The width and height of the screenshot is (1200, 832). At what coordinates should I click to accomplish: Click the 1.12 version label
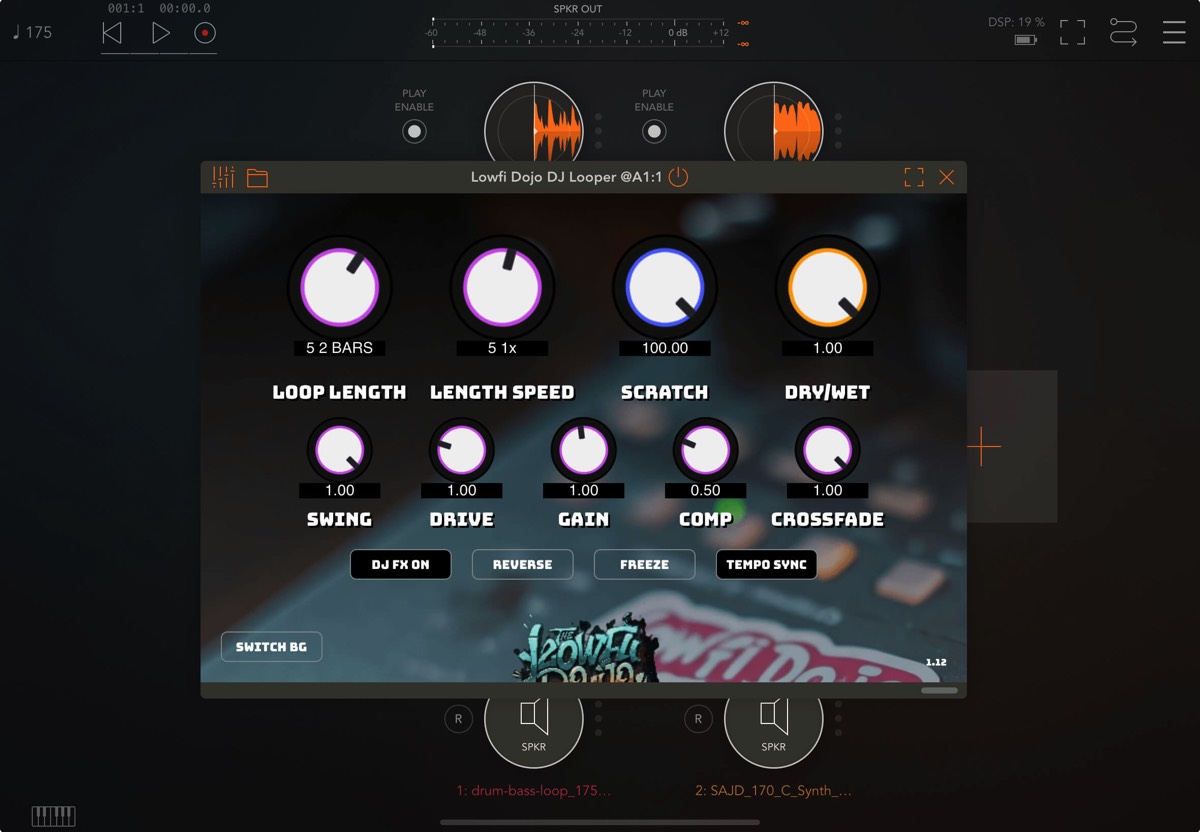(x=936, y=662)
